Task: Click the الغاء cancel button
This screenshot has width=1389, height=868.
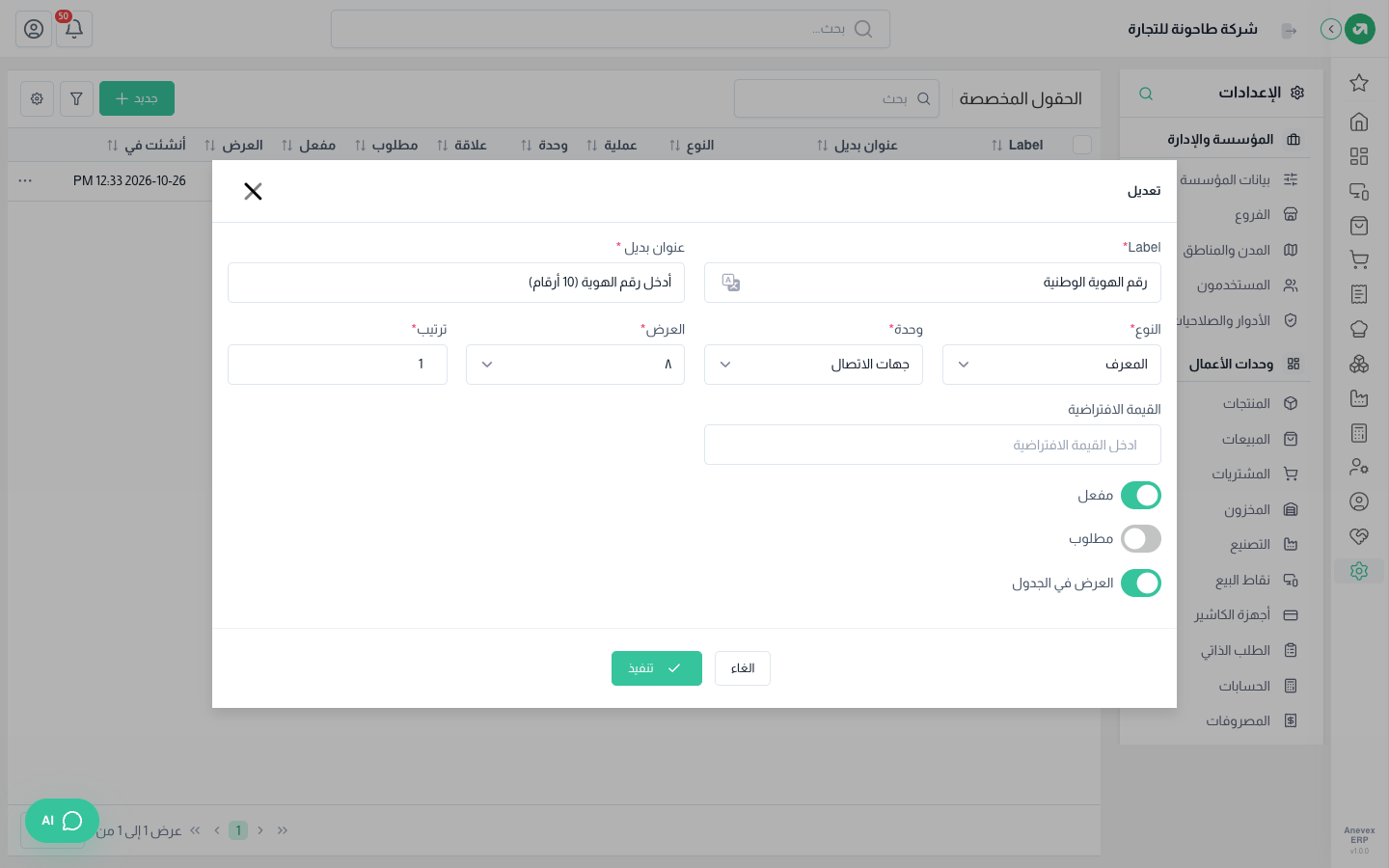Action: coord(743,668)
